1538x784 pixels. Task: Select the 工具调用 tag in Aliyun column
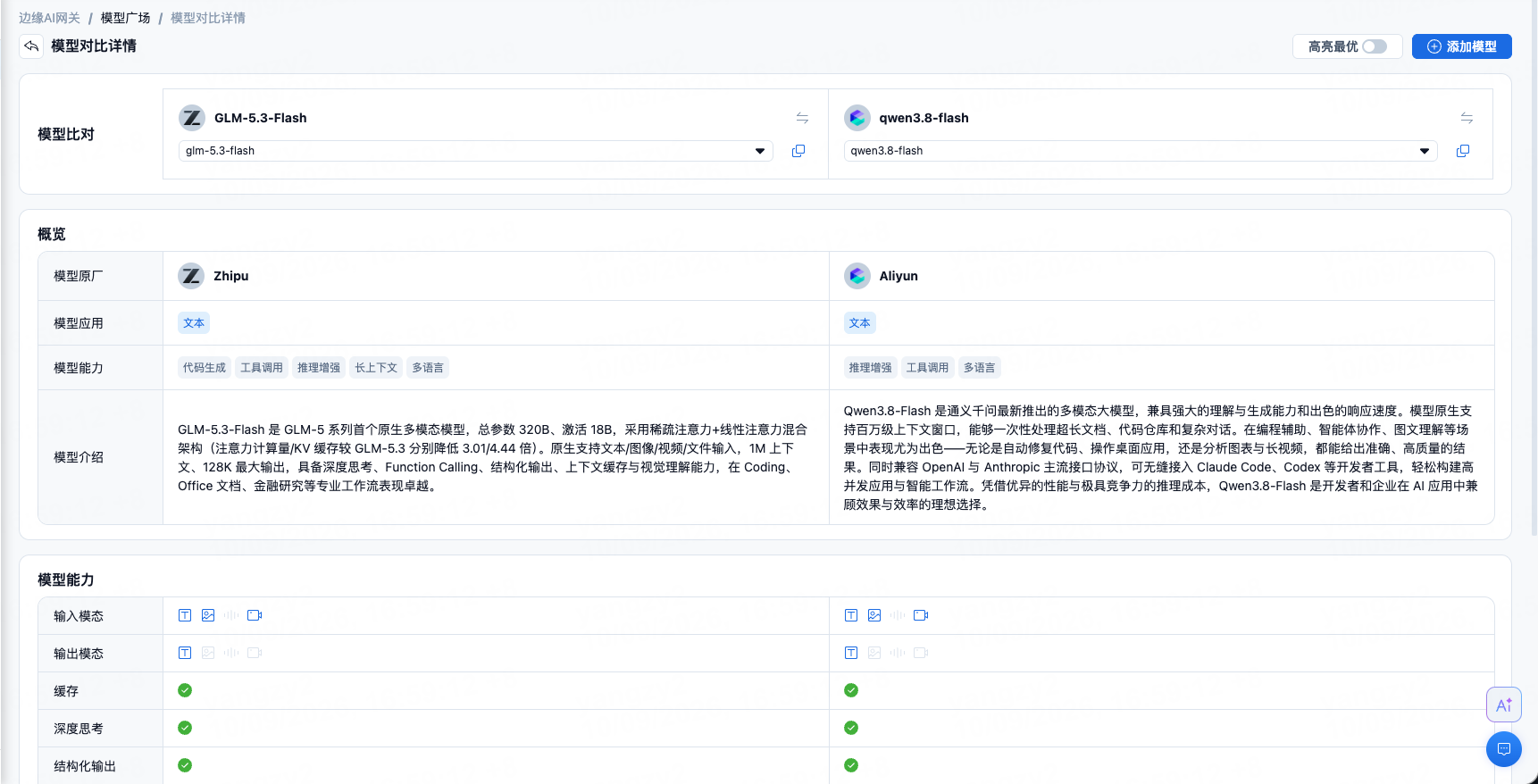coord(927,368)
